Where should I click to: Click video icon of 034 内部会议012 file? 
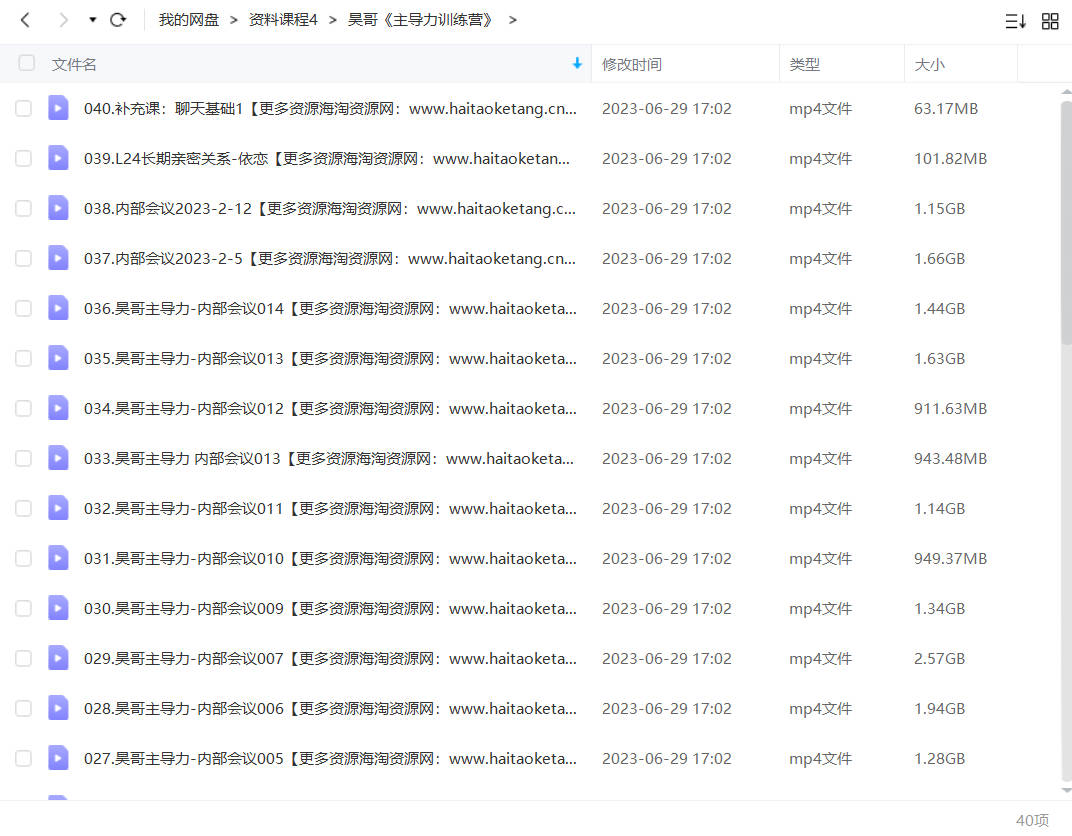point(58,408)
